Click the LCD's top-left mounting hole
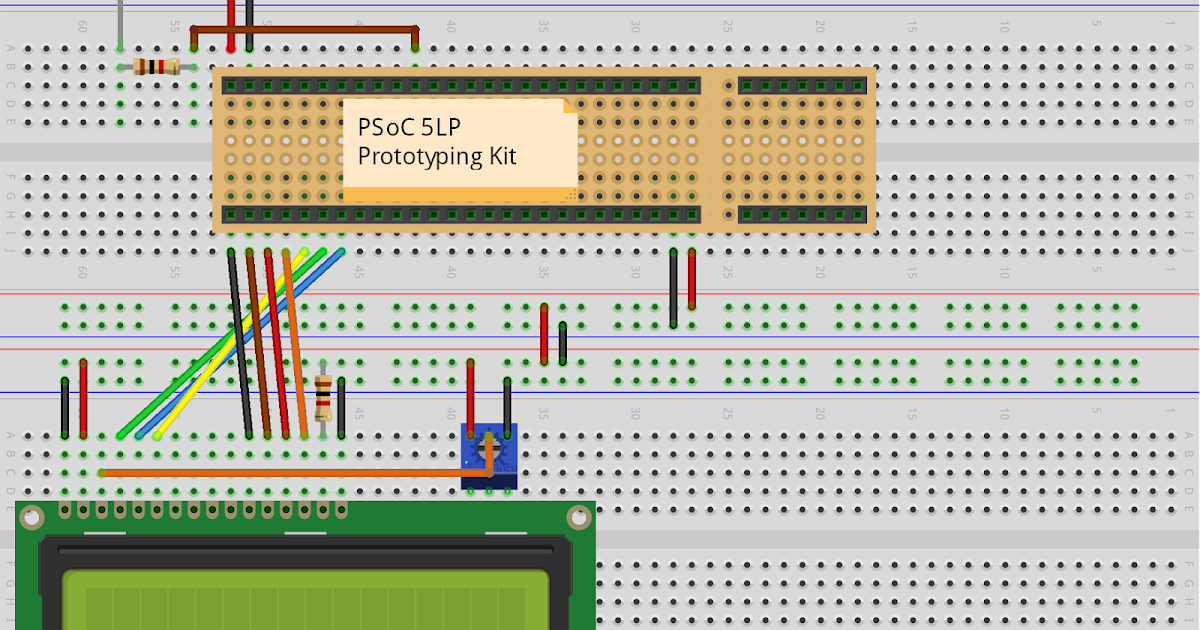This screenshot has width=1200, height=630. click(33, 517)
